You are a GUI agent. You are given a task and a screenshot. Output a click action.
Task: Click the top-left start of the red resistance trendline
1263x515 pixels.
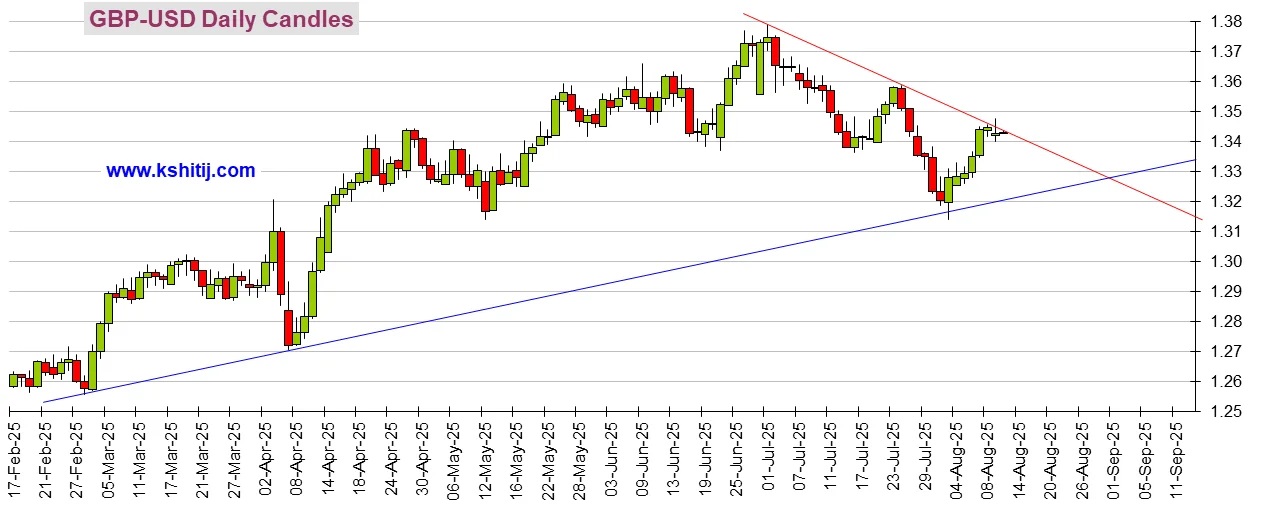coord(744,14)
